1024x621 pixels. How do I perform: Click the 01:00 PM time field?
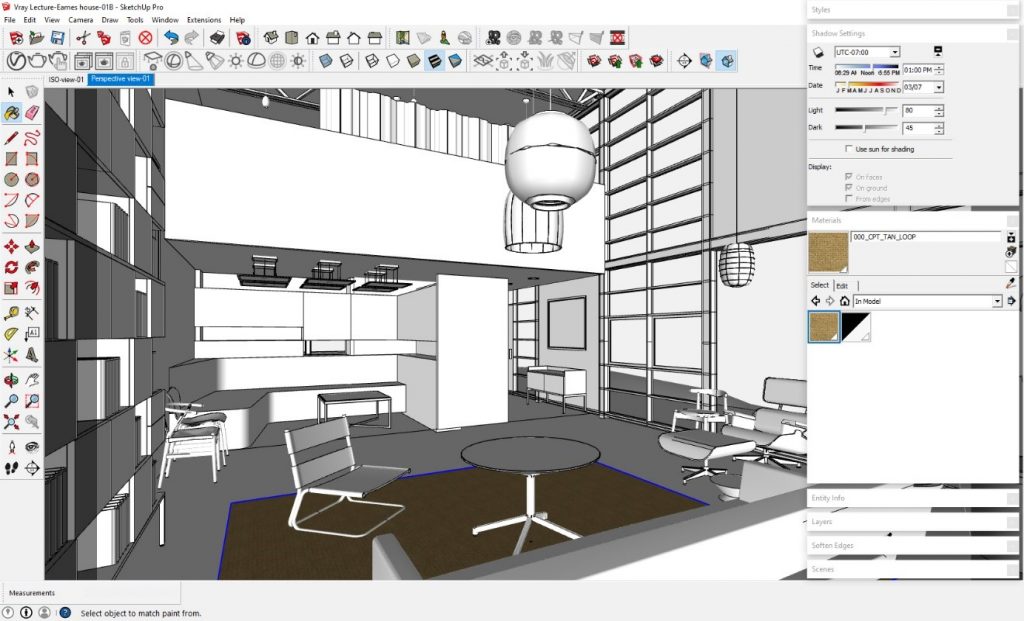918,68
